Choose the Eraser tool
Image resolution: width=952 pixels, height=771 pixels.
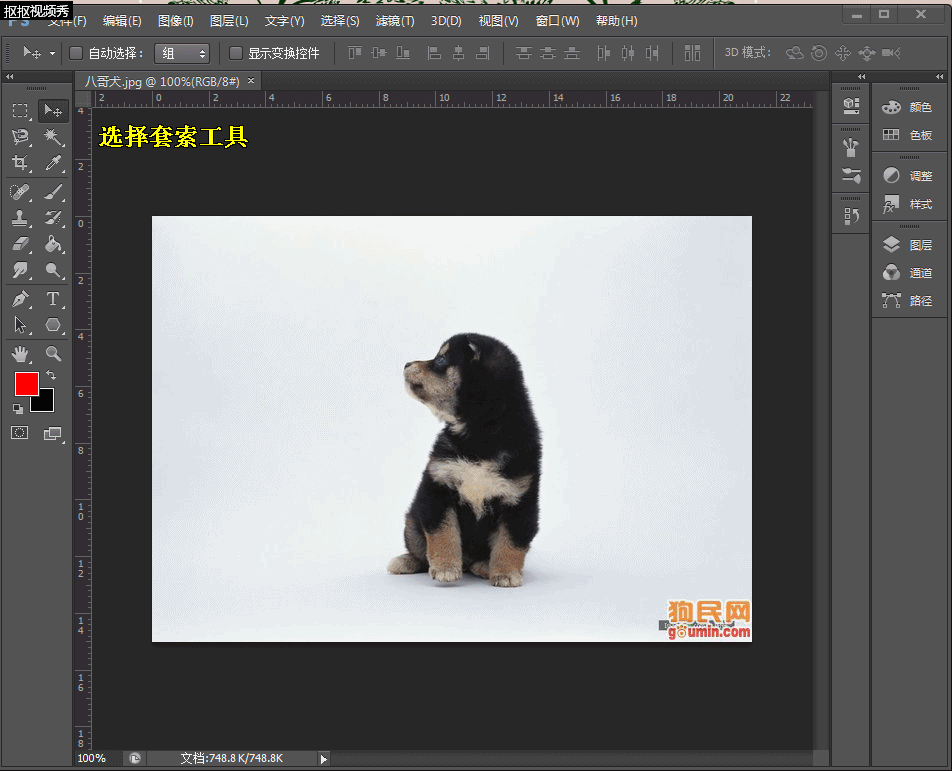(20, 244)
